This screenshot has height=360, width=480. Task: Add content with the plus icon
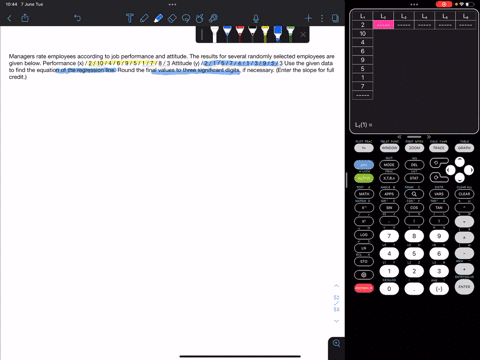point(308,18)
